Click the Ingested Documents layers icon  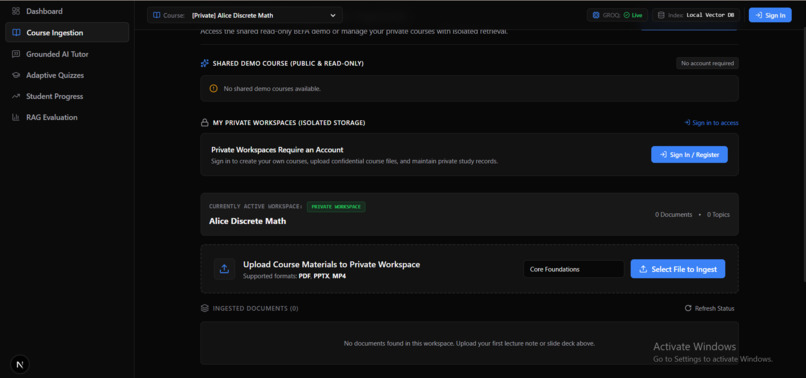(205, 308)
